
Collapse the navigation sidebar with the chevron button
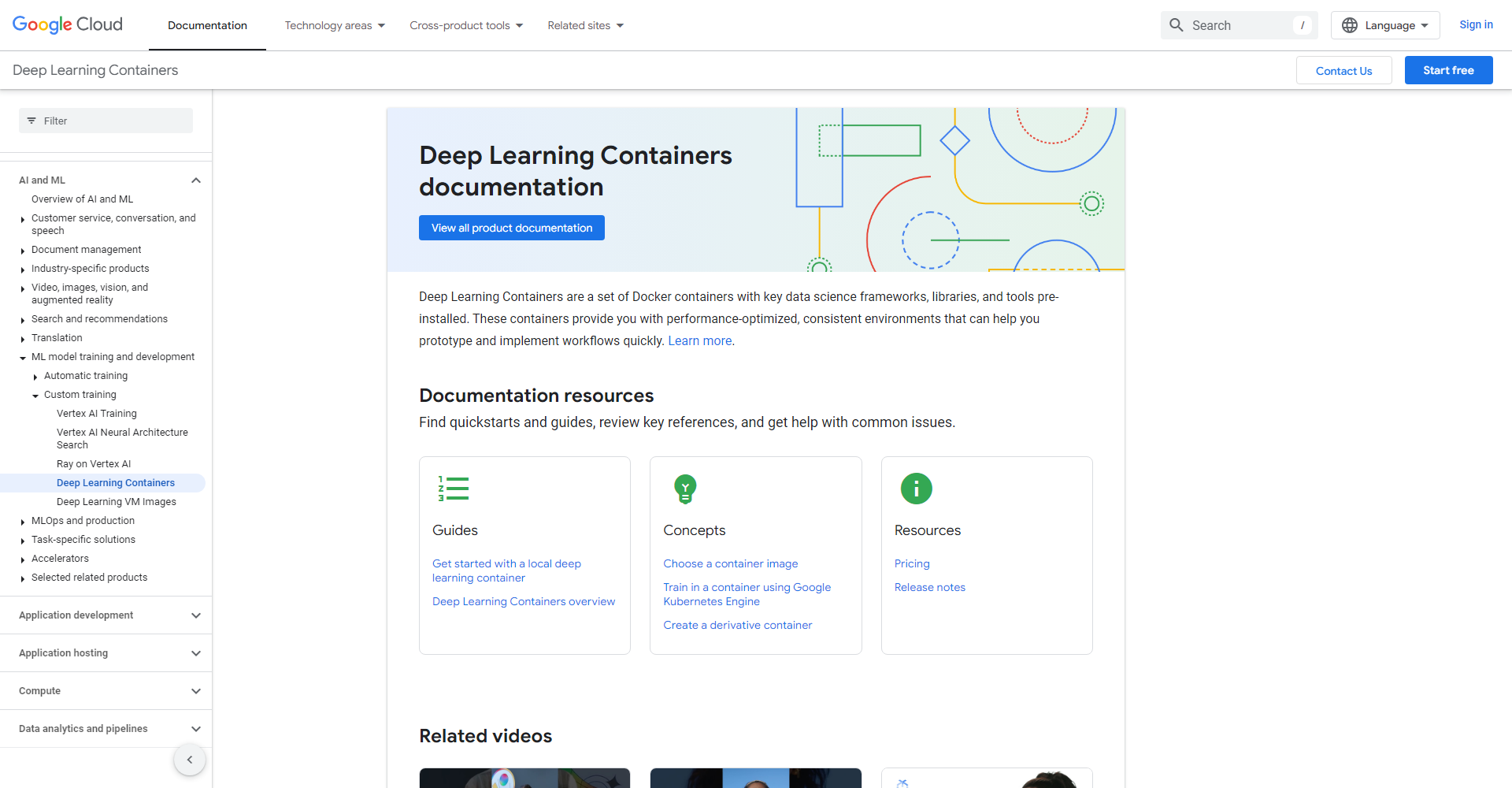coord(189,760)
